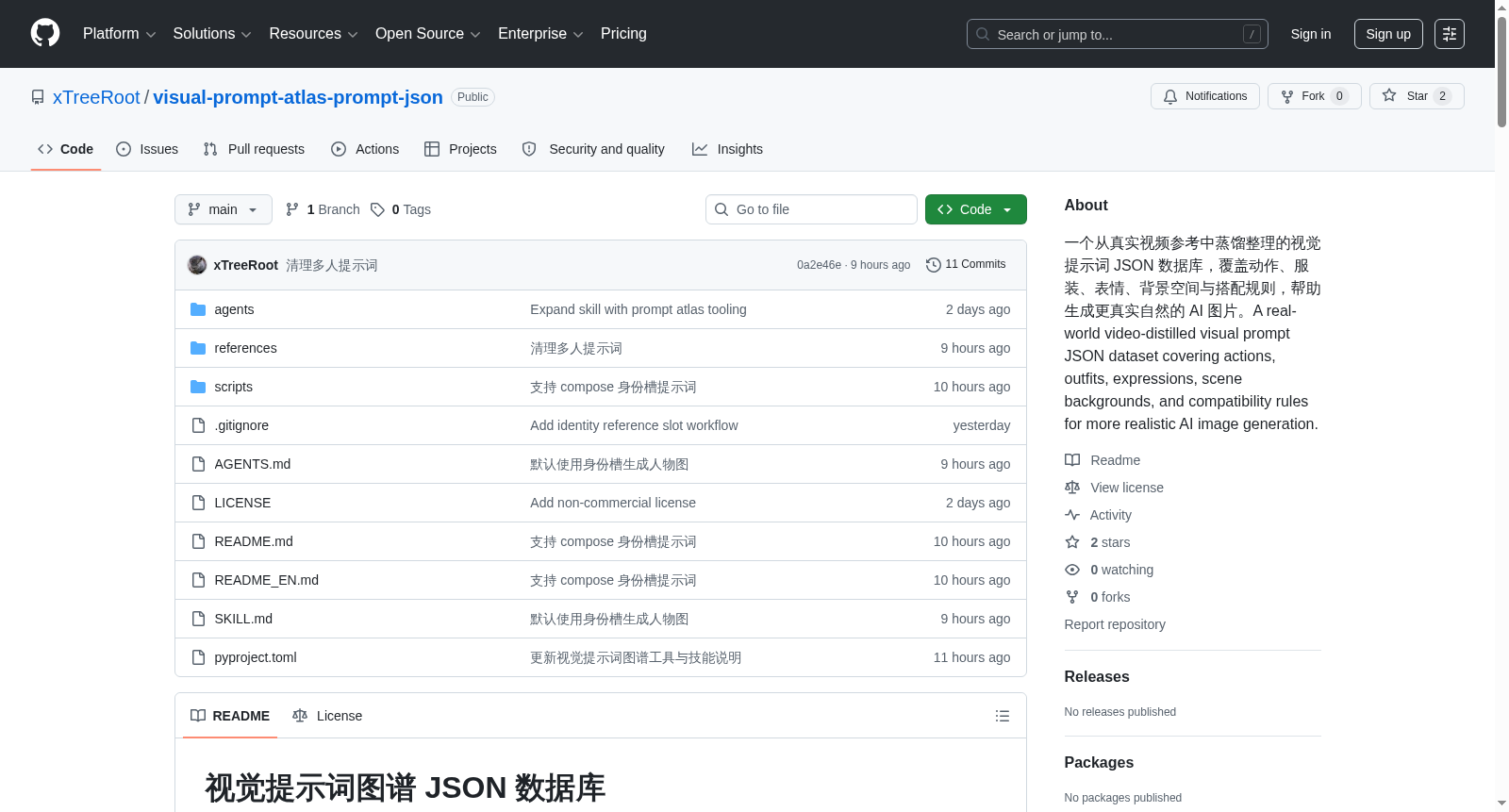Open the global navigation settings icon in the header

(1449, 34)
